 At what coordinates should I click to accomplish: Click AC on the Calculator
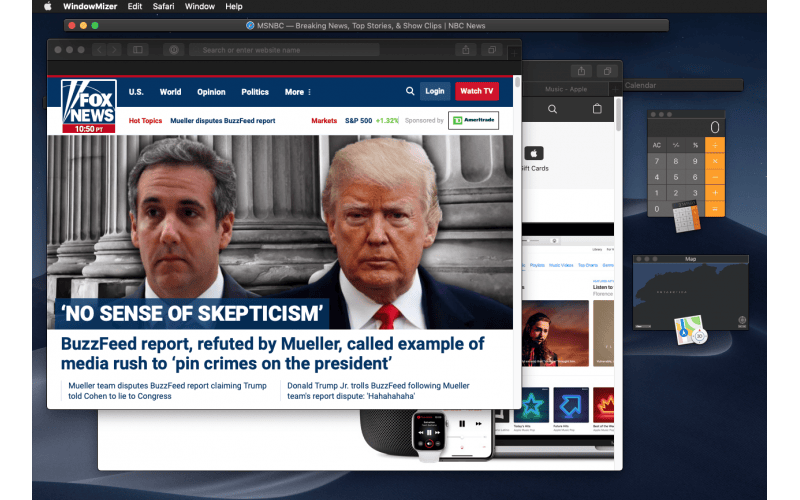tap(657, 145)
